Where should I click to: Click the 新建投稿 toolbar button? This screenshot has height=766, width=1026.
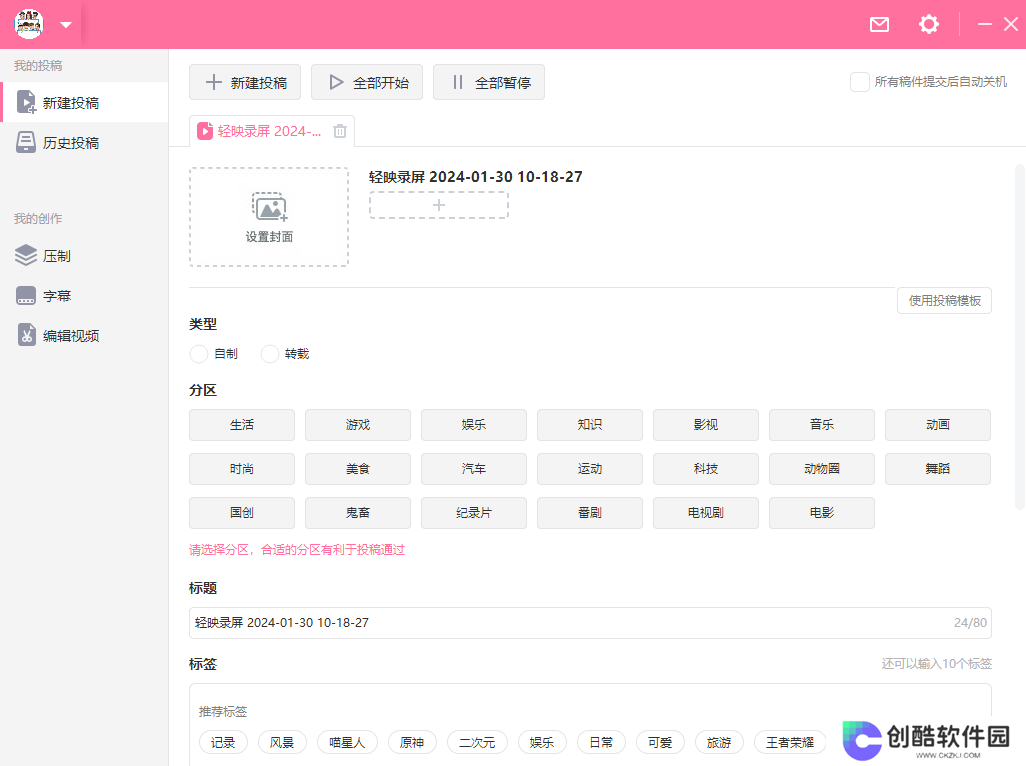245,82
